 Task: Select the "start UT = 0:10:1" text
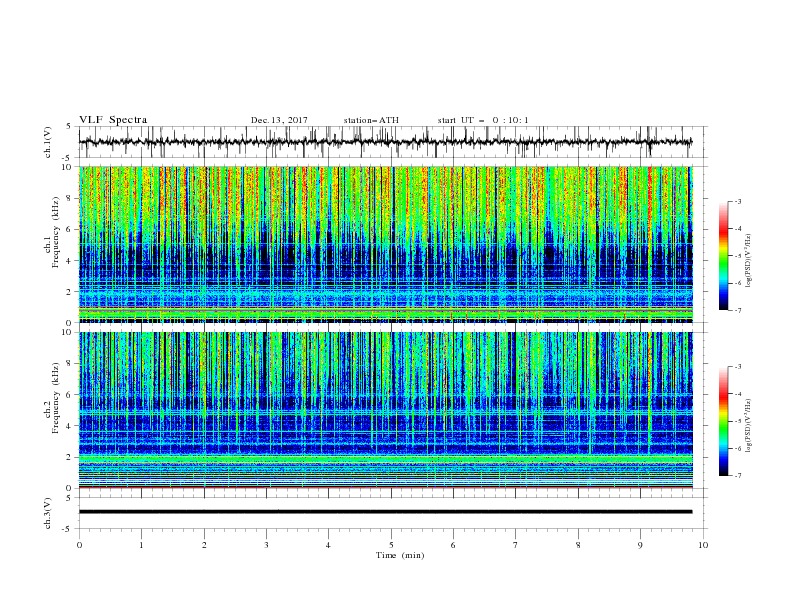pyautogui.click(x=483, y=120)
